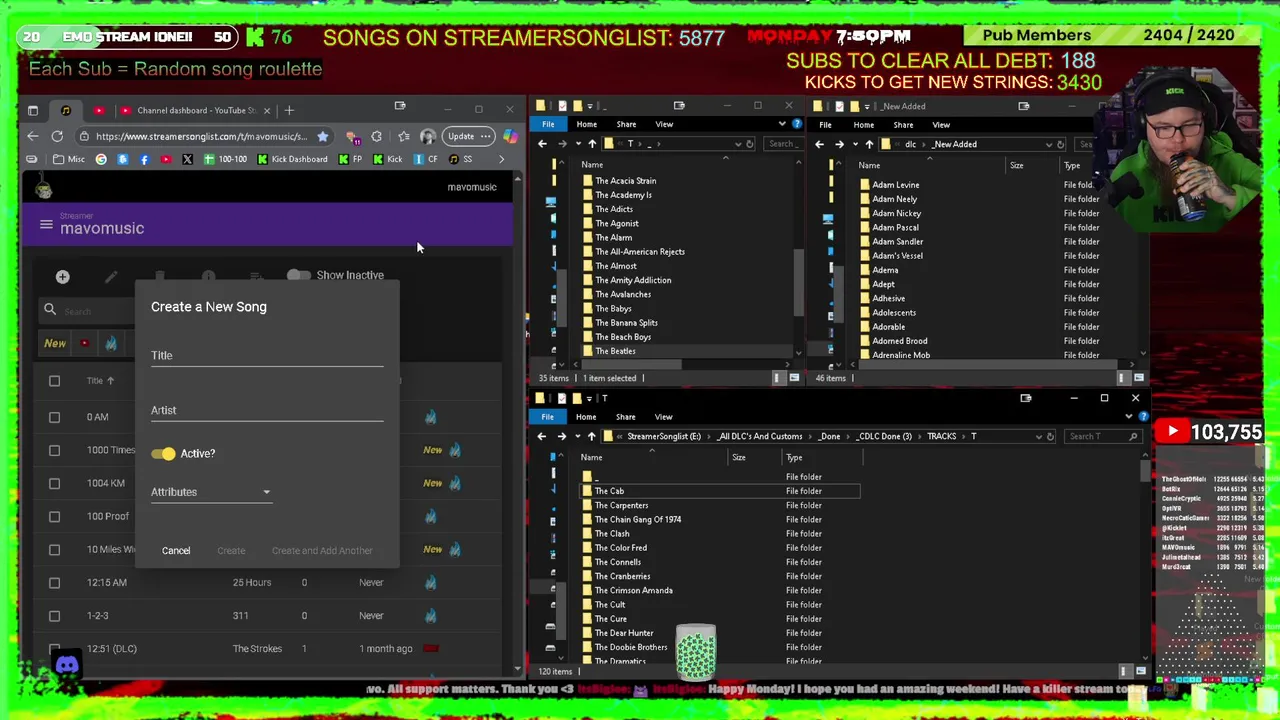Open address history dropdown in top-left Explorer
The width and height of the screenshot is (1280, 720).
pos(737,144)
